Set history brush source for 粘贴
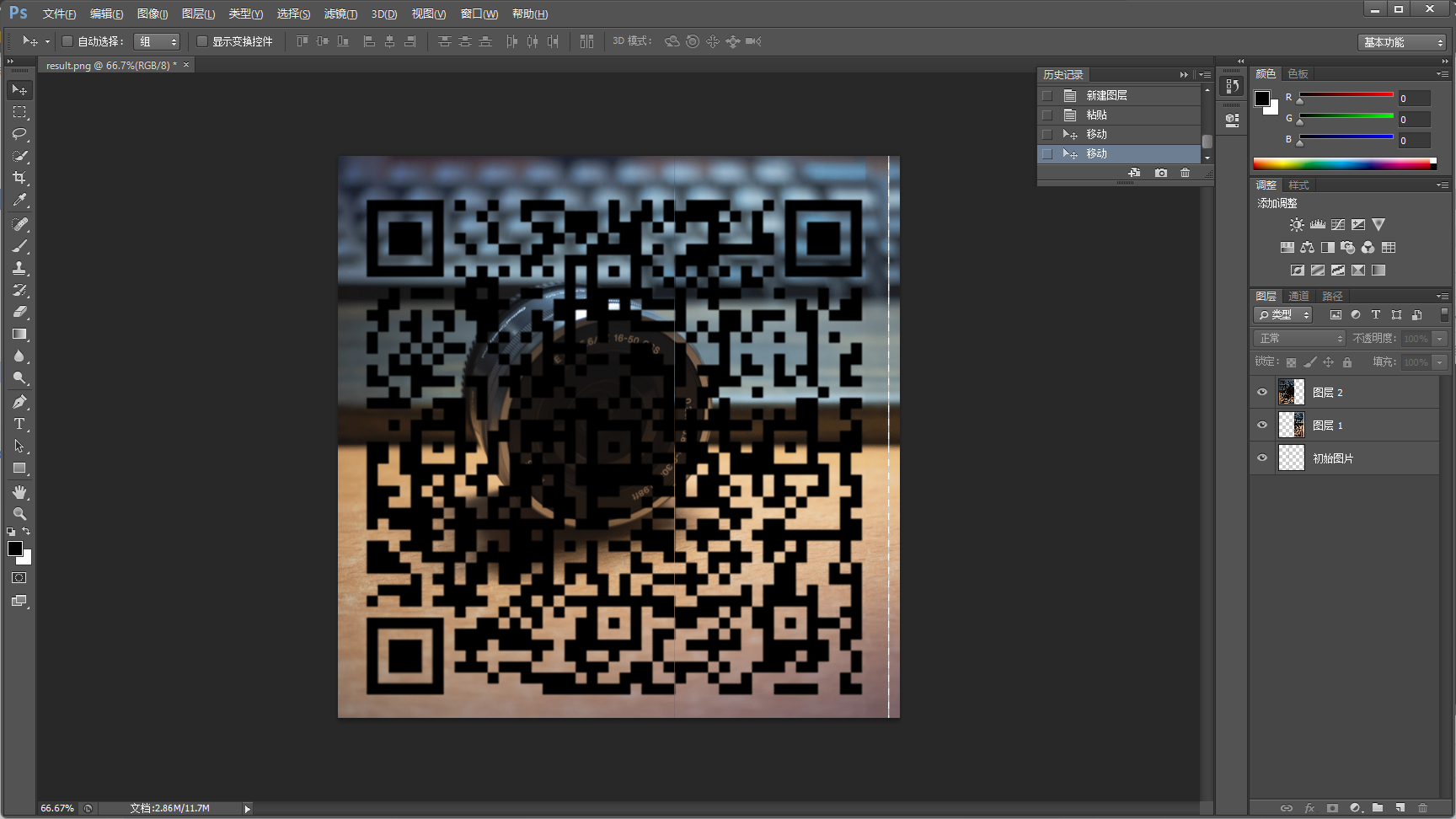The height and width of the screenshot is (819, 1456). coord(1047,115)
